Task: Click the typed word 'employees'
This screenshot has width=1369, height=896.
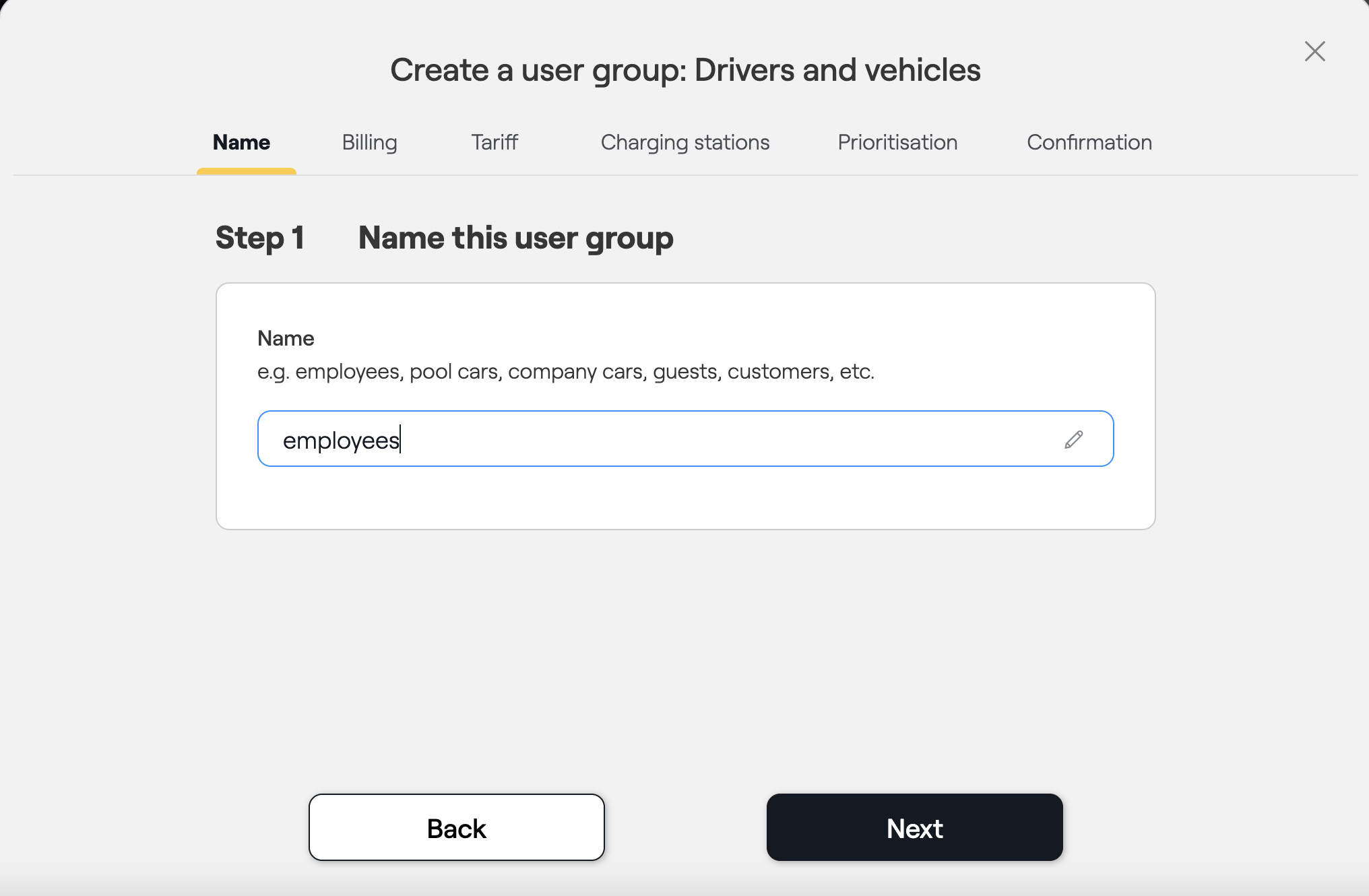Action: point(341,440)
